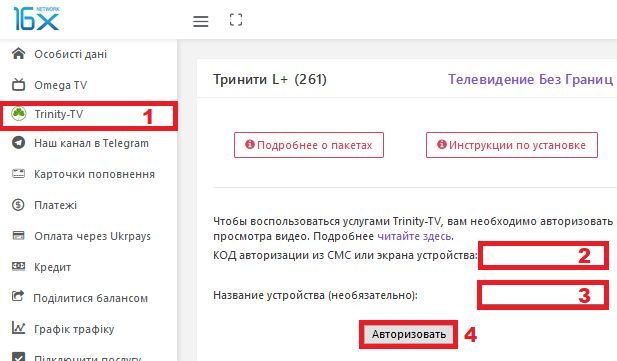Open Инструкции по установке

pyautogui.click(x=512, y=145)
